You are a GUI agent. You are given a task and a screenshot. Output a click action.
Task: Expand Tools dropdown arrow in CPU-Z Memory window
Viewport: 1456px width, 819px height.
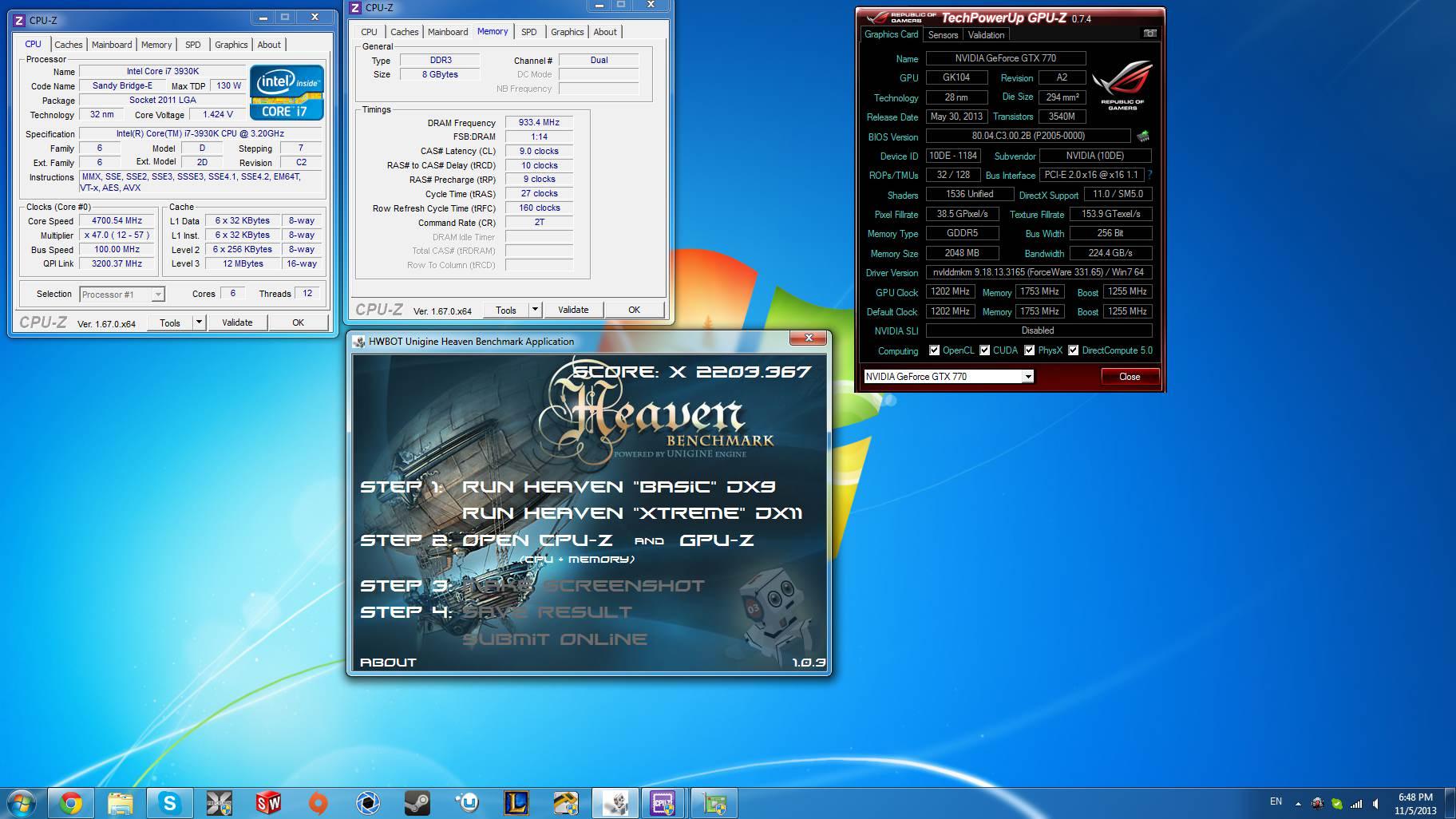(x=536, y=310)
